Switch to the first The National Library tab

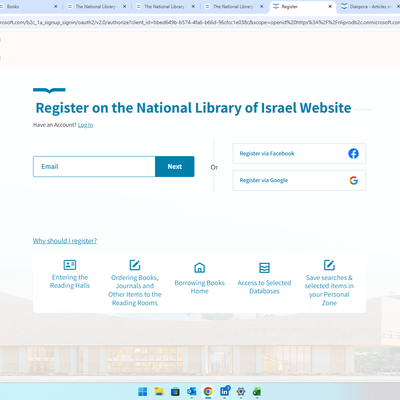(97, 6)
